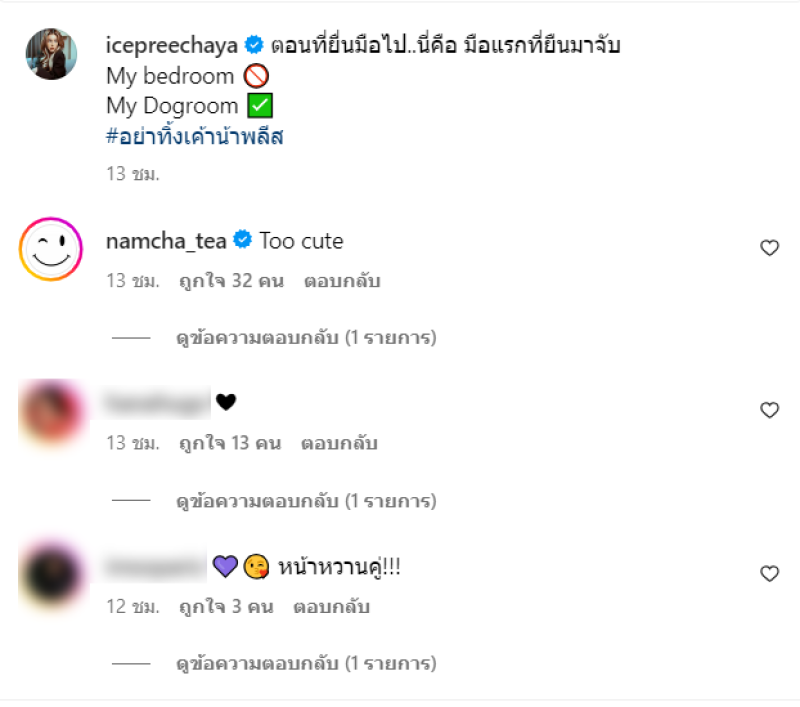Image resolution: width=800 pixels, height=707 pixels.
Task: Click the blurred avatar of the black heart commenter
Action: coord(50,411)
